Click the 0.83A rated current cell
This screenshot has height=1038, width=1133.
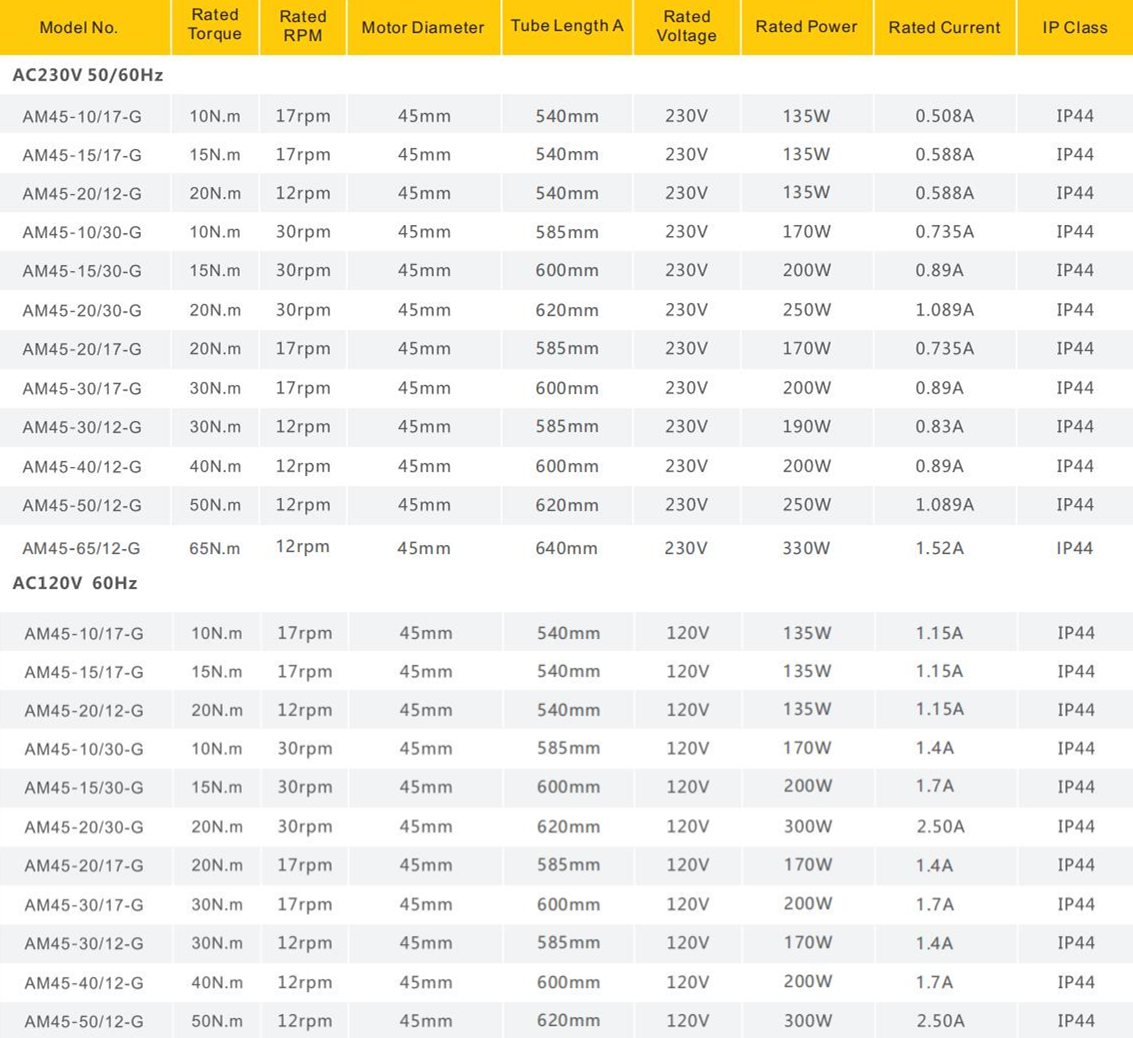pyautogui.click(x=939, y=427)
